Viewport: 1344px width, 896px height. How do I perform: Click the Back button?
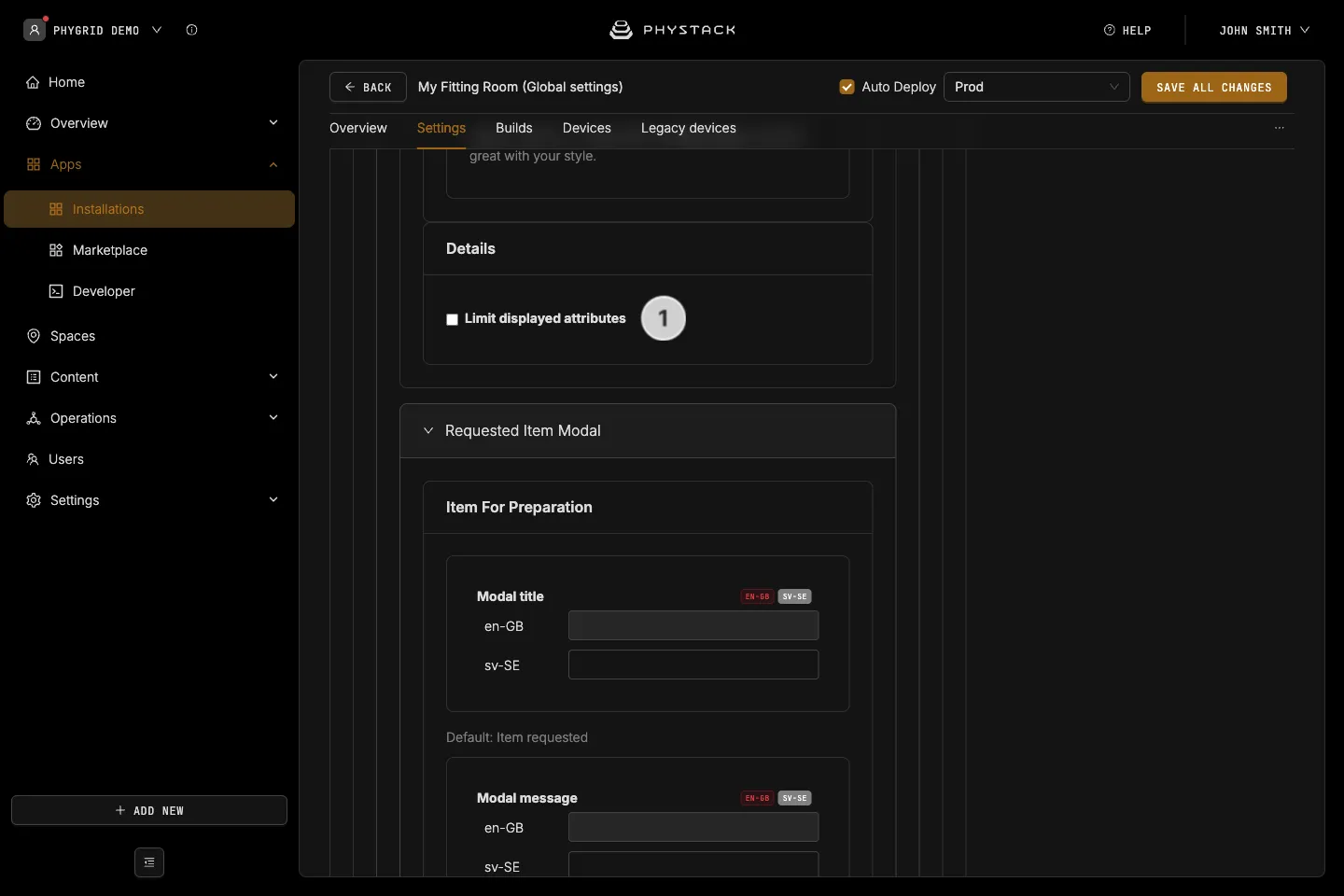click(368, 87)
